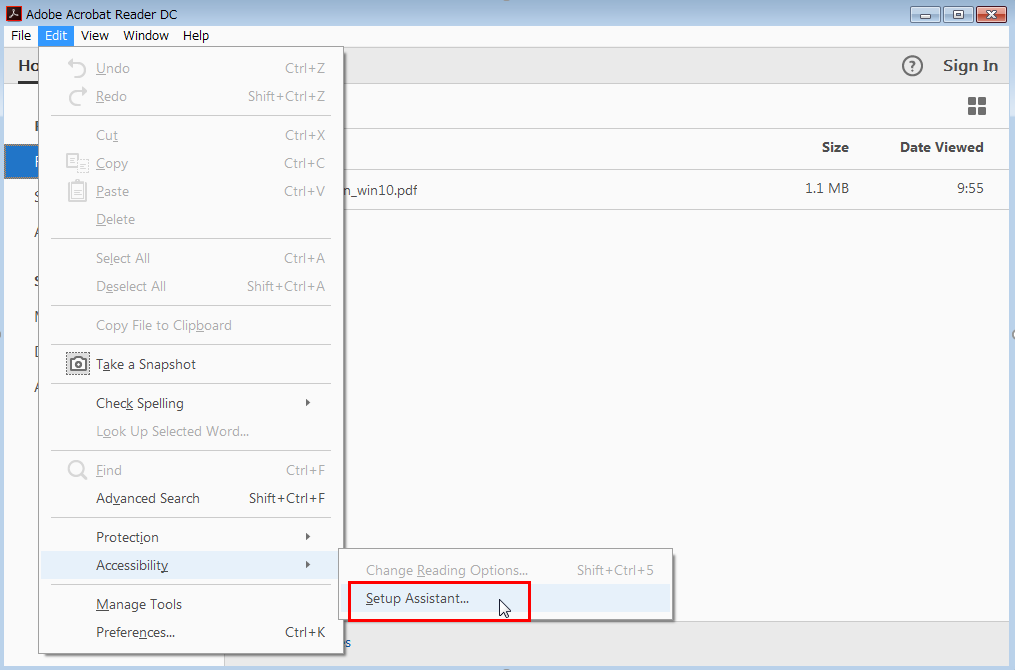Select the win10.pdf file row

click(x=676, y=189)
